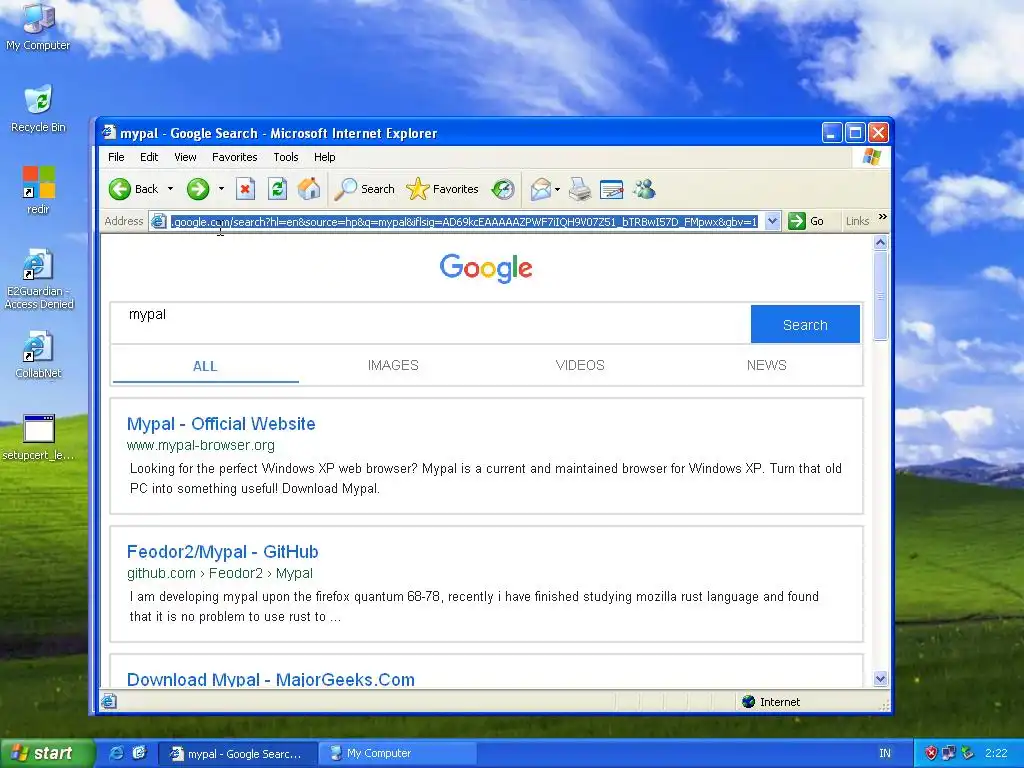Select Recycle Bin desktop icon

pos(38,108)
